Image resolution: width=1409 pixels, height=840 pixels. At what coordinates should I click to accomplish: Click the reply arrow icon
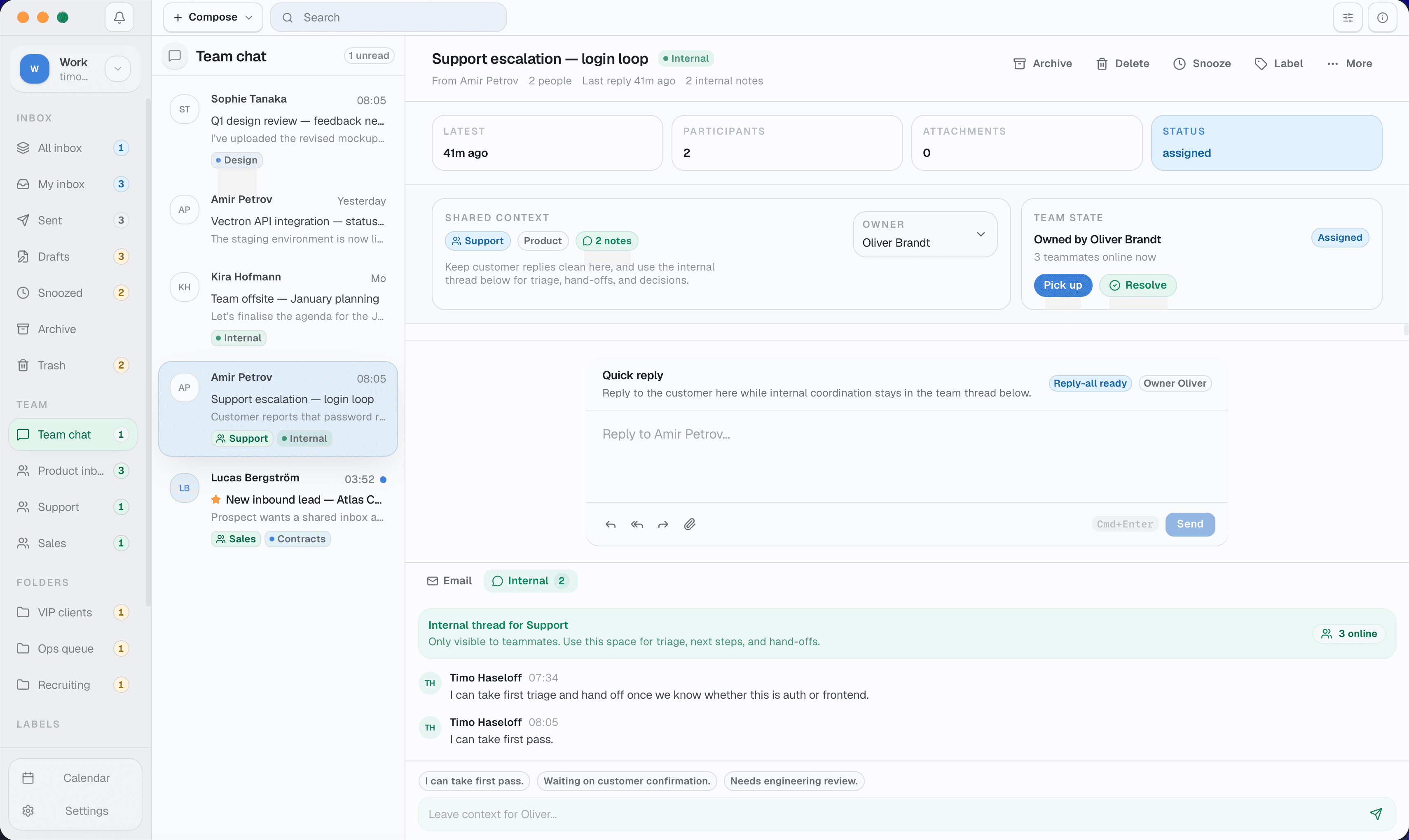pyautogui.click(x=611, y=524)
